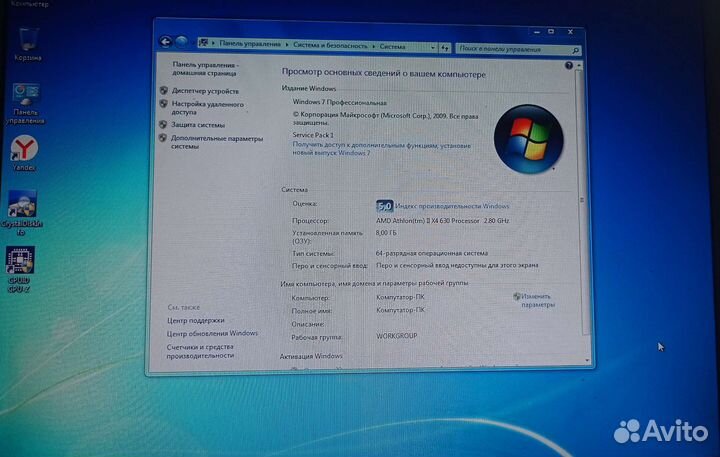The height and width of the screenshot is (457, 720).
Task: Click the scrollbar down arrow
Action: click(x=587, y=361)
